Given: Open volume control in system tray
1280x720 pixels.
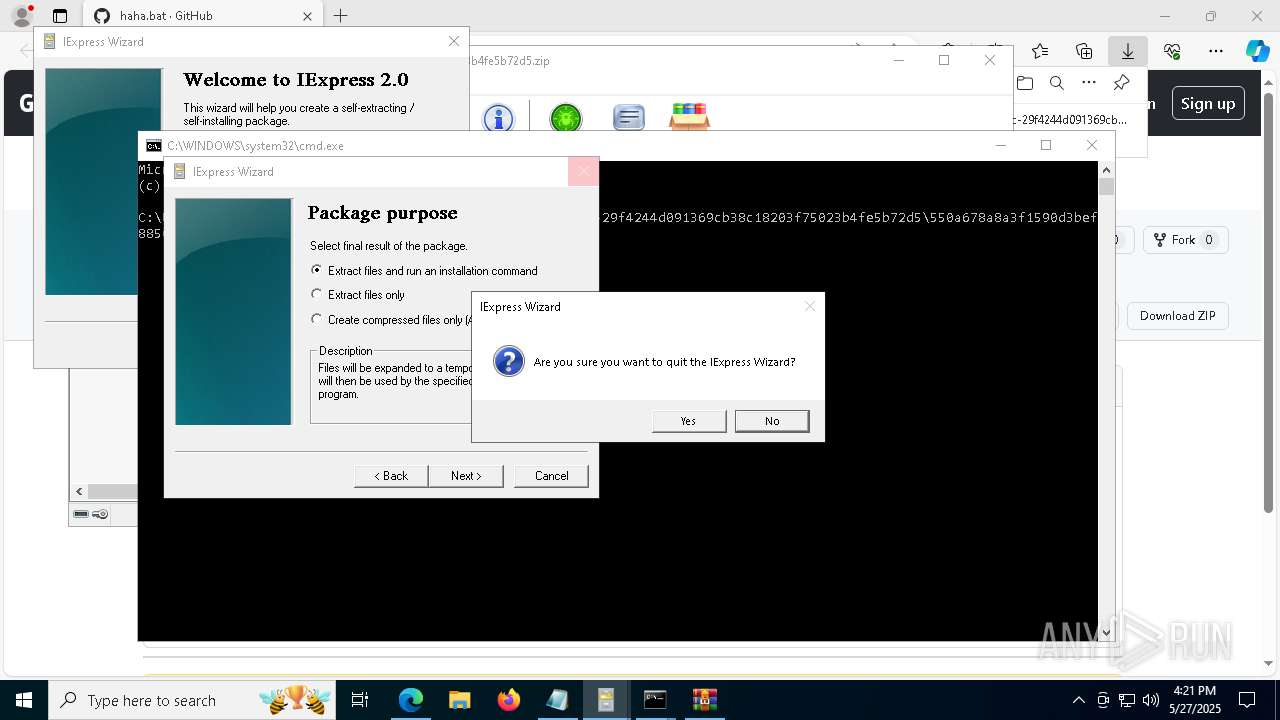Looking at the screenshot, I should (x=1150, y=700).
